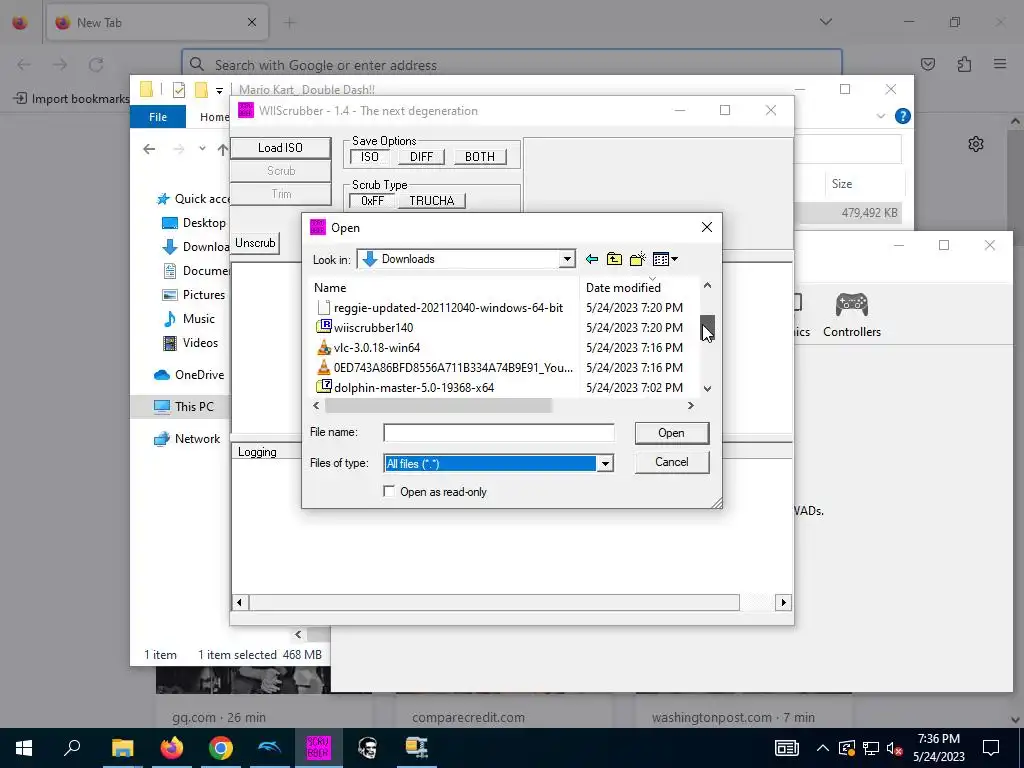Open the Firefox application menu
The height and width of the screenshot is (768, 1024).
(1000, 64)
